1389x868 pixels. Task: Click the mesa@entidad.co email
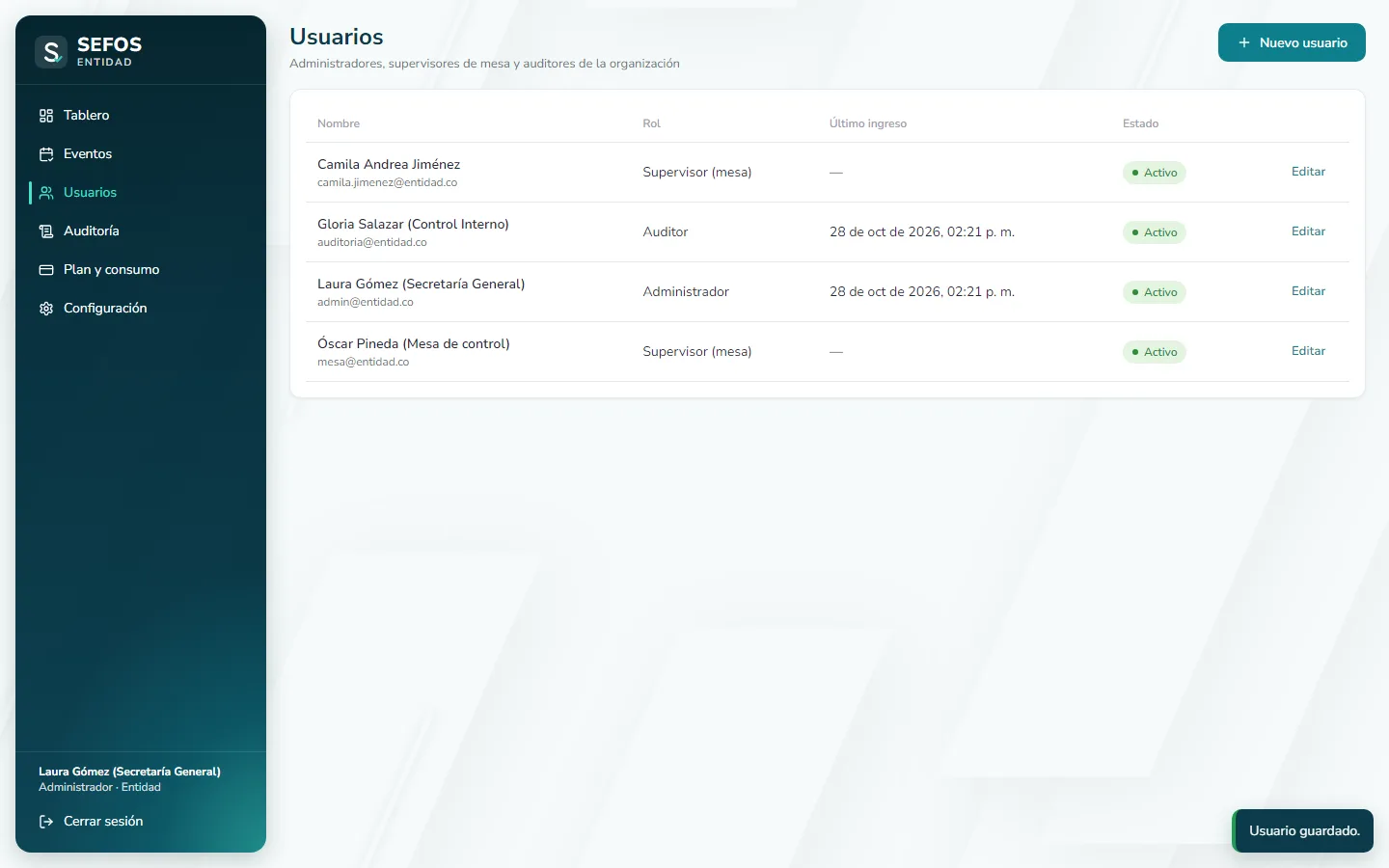point(363,362)
